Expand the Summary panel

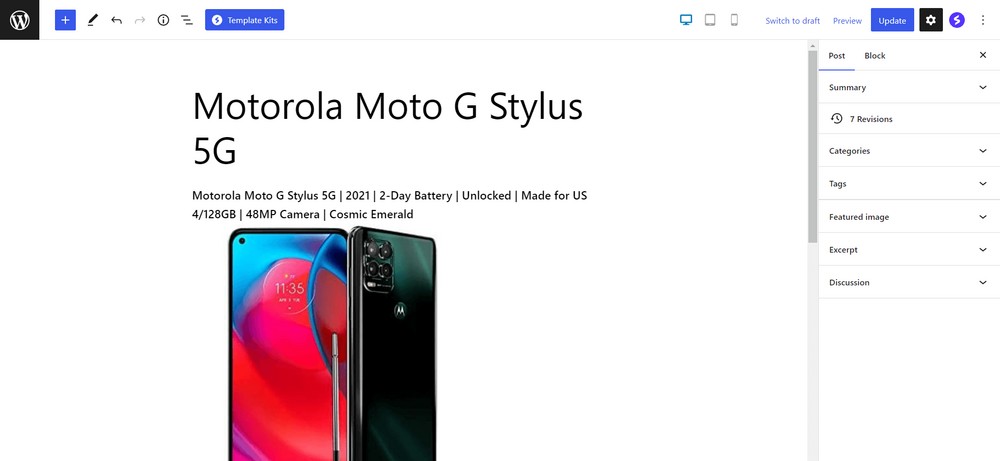[909, 87]
